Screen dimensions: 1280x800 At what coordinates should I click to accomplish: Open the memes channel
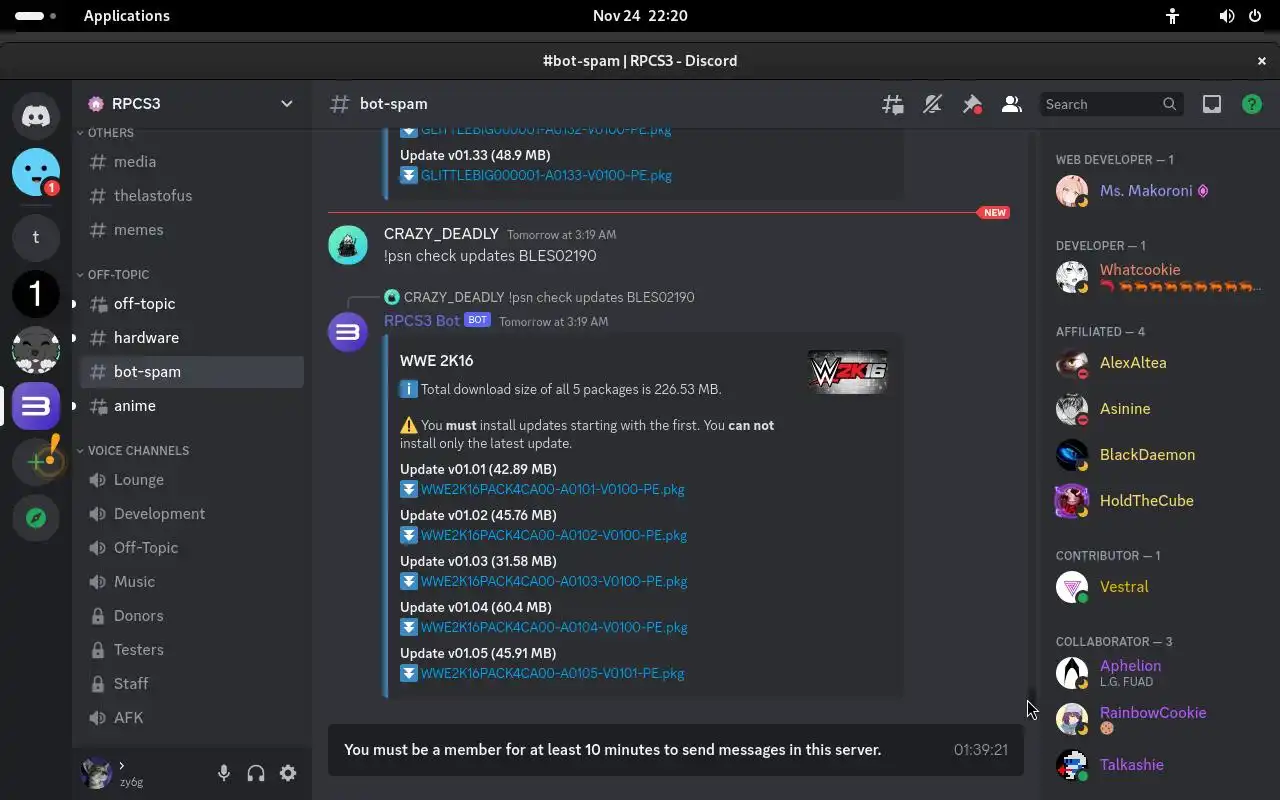point(191,230)
